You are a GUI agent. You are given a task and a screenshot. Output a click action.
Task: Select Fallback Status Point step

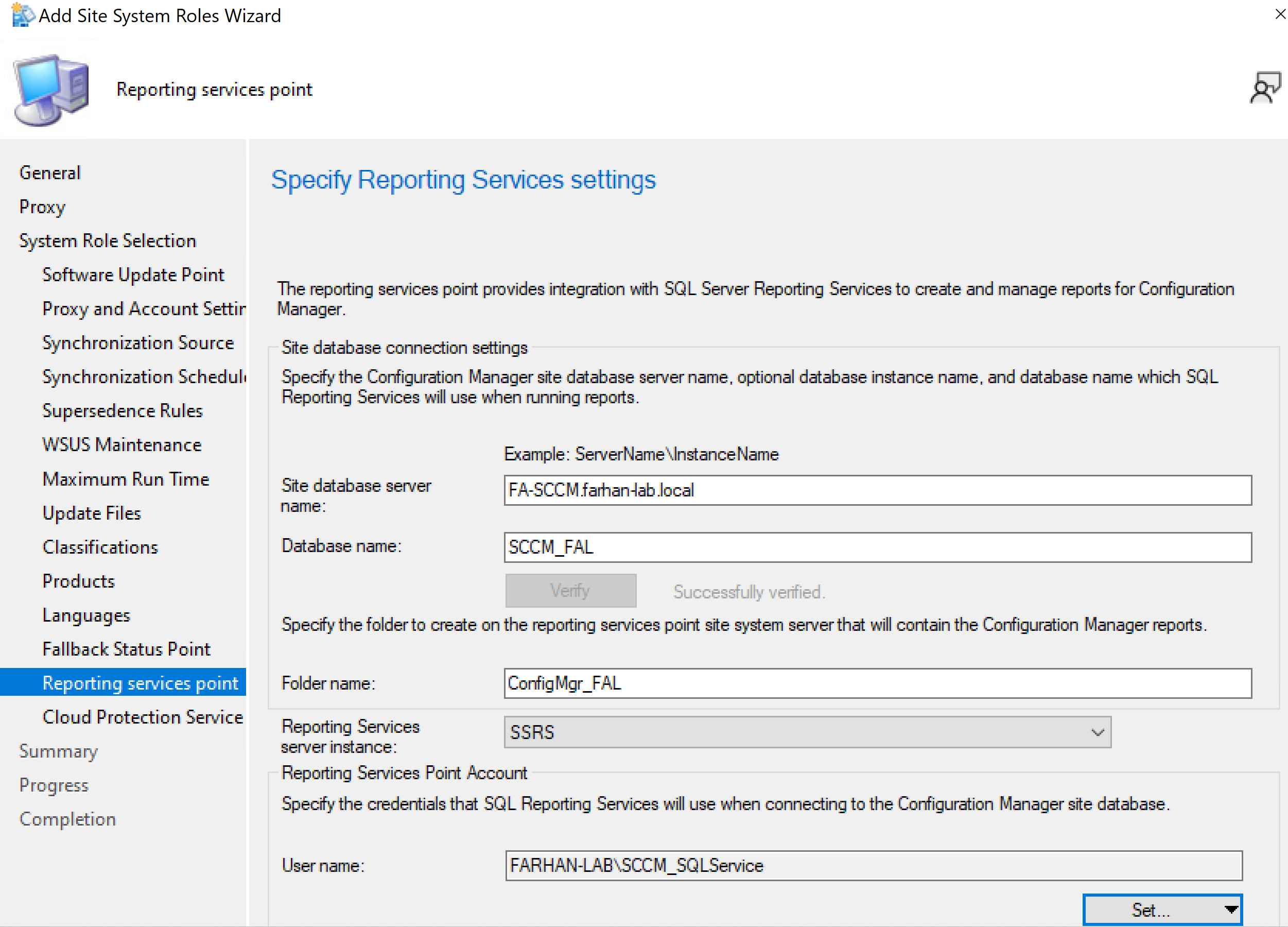126,649
